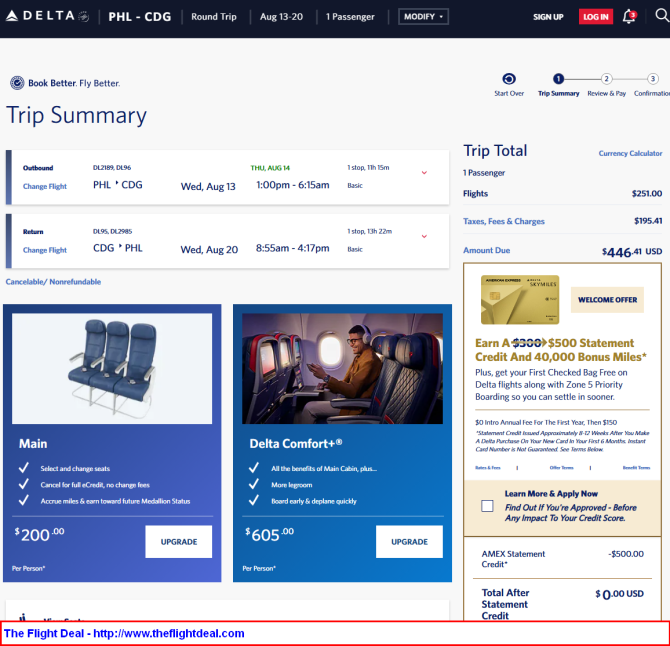Upgrade to Main for $200
The image size is (670, 646).
point(179,542)
